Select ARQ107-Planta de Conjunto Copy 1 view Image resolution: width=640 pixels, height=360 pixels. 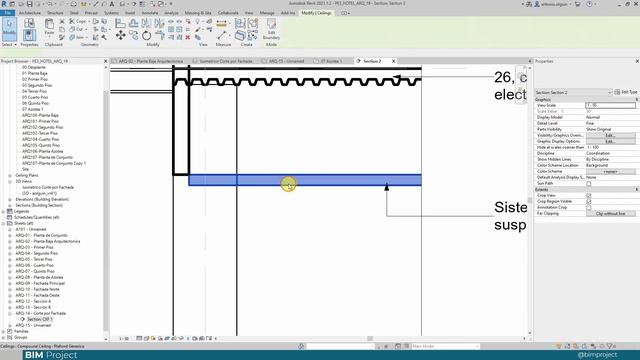pyautogui.click(x=54, y=163)
